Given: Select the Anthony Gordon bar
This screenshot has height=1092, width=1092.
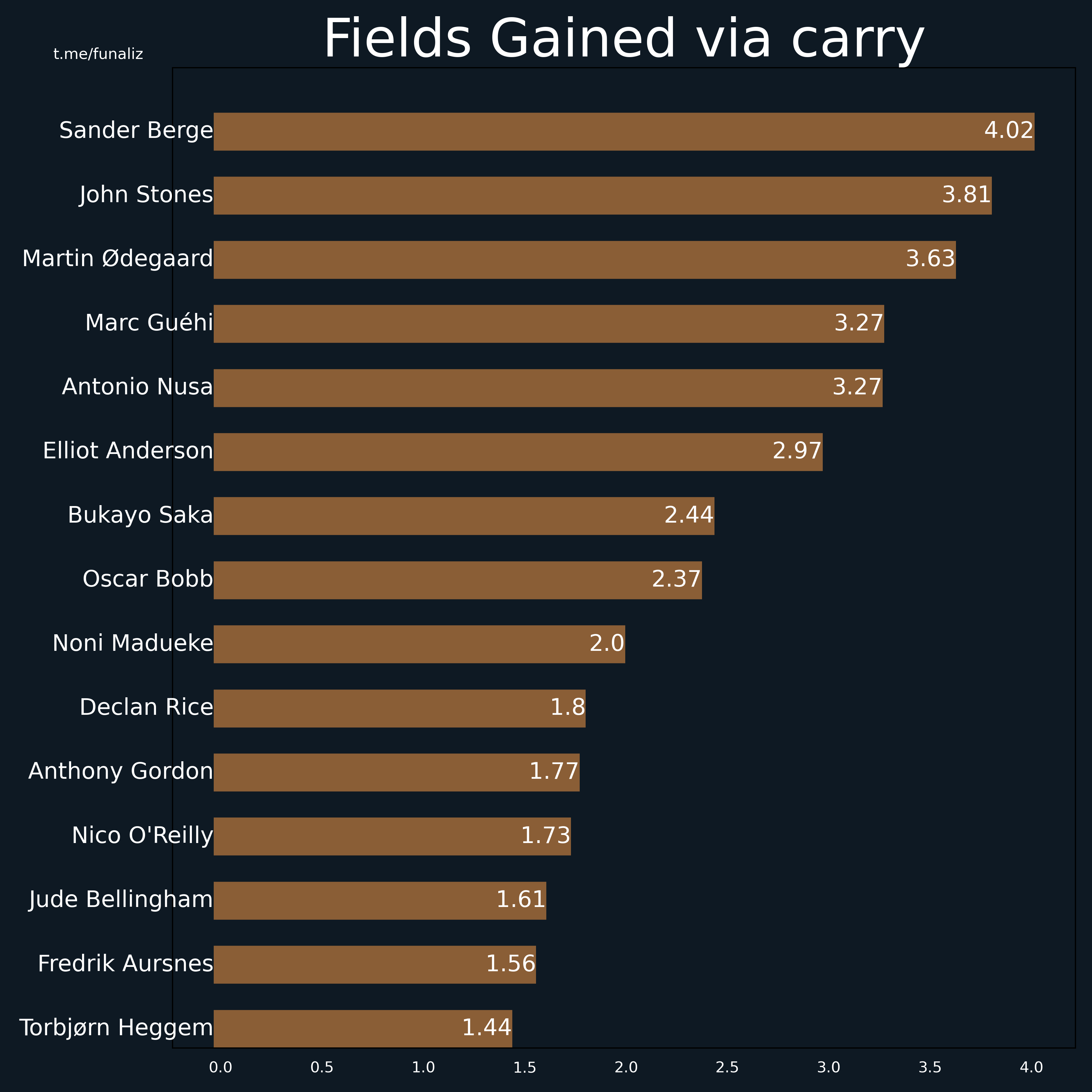Looking at the screenshot, I should (x=397, y=772).
